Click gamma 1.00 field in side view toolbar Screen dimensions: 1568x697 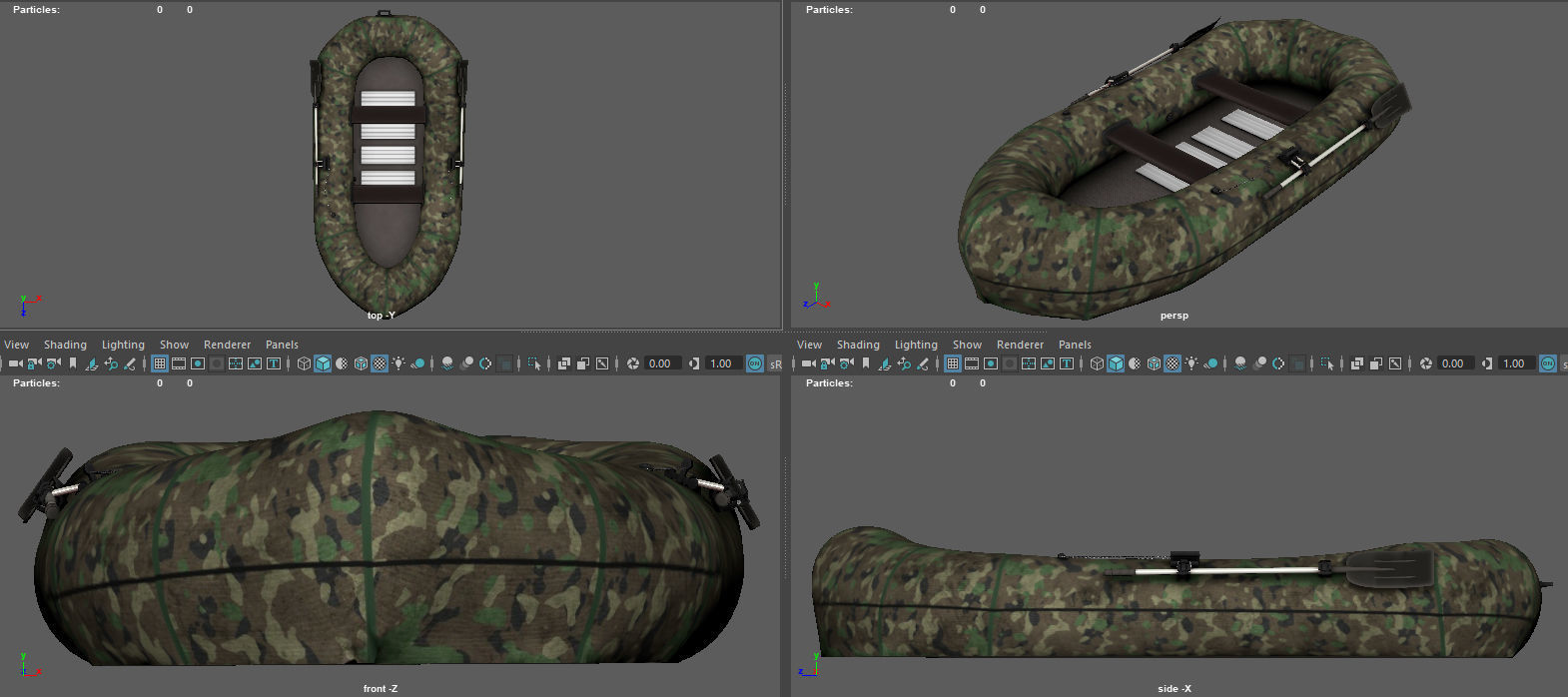click(x=1516, y=363)
